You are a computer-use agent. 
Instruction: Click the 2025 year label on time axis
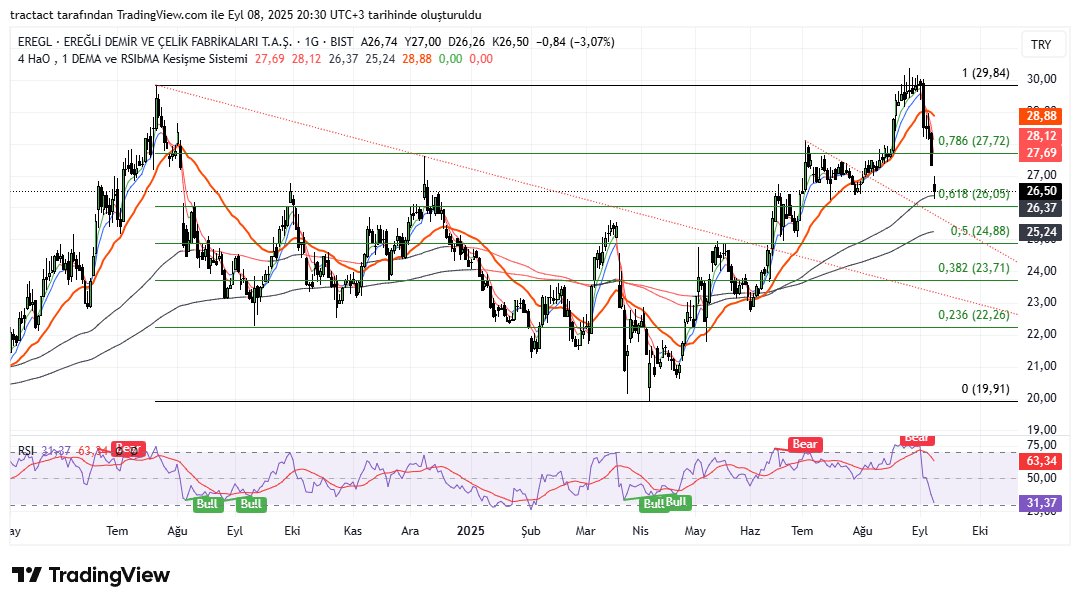[x=470, y=531]
